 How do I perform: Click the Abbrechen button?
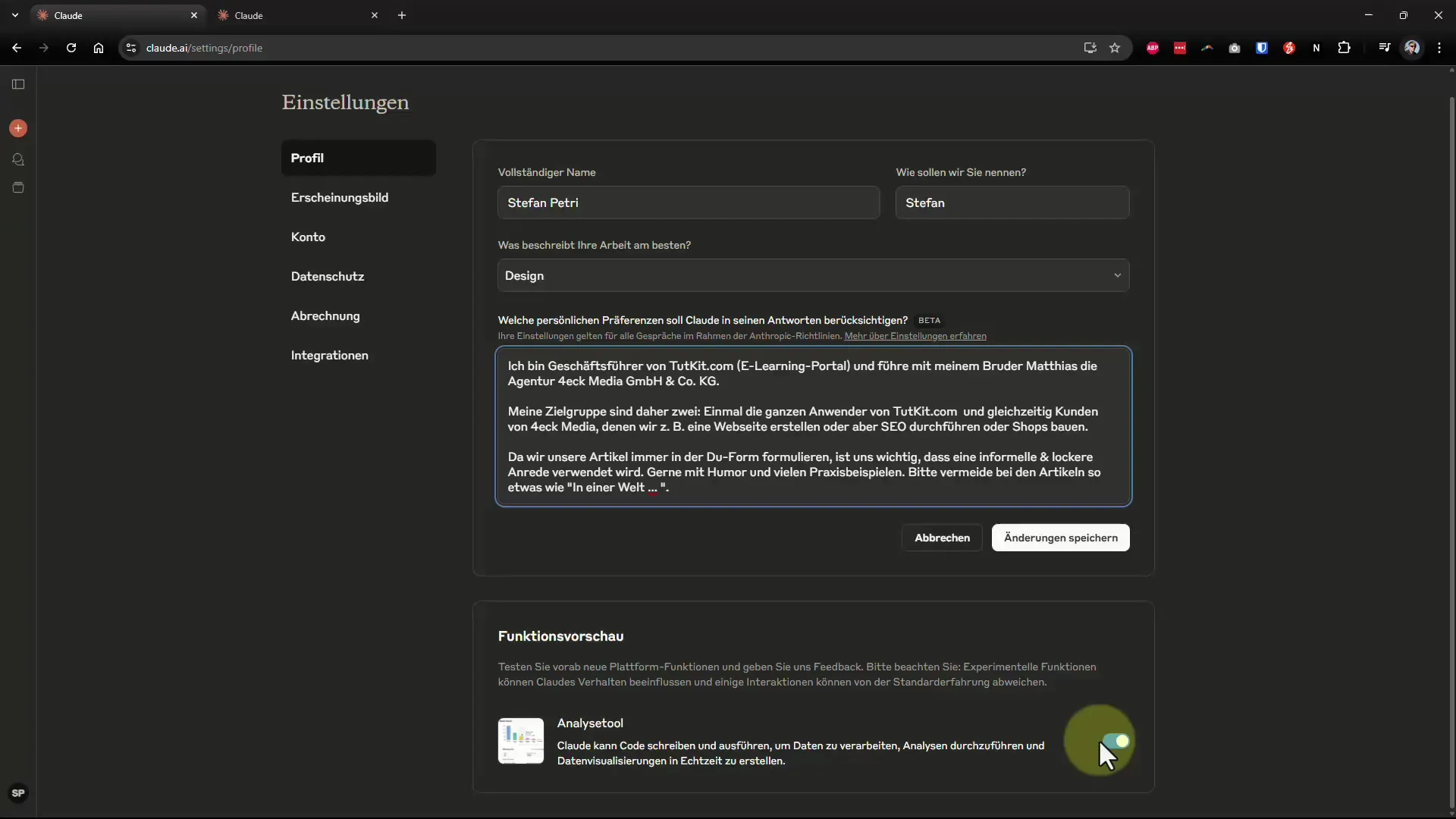click(942, 538)
